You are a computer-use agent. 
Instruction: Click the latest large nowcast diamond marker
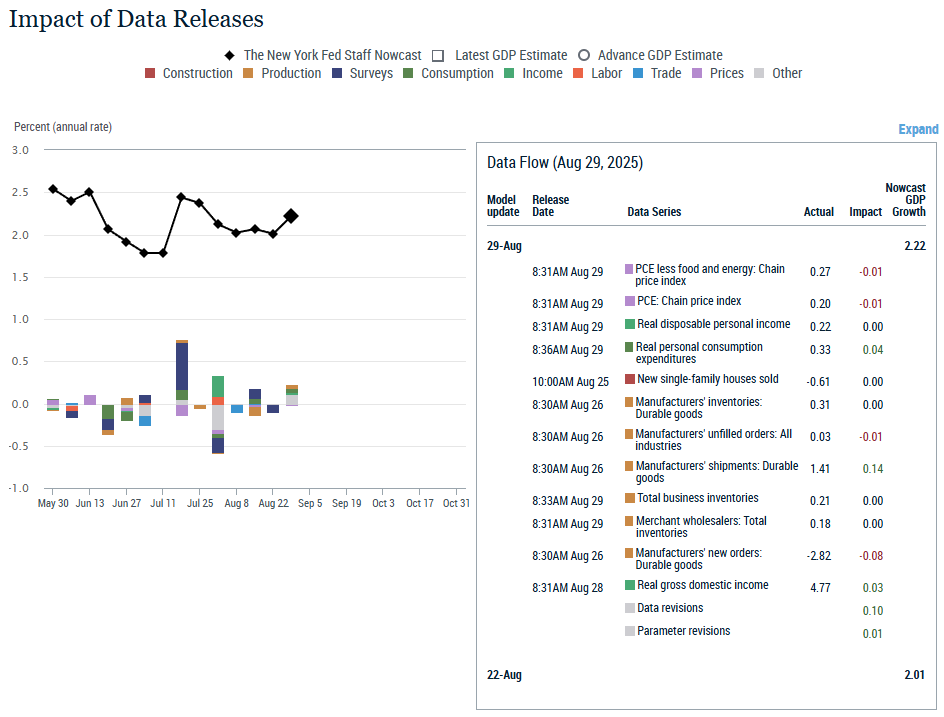pos(291,216)
